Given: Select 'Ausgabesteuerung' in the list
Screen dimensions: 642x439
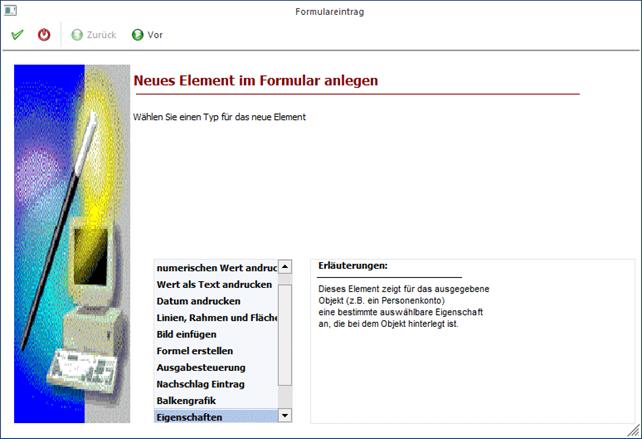Looking at the screenshot, I should [200, 367].
